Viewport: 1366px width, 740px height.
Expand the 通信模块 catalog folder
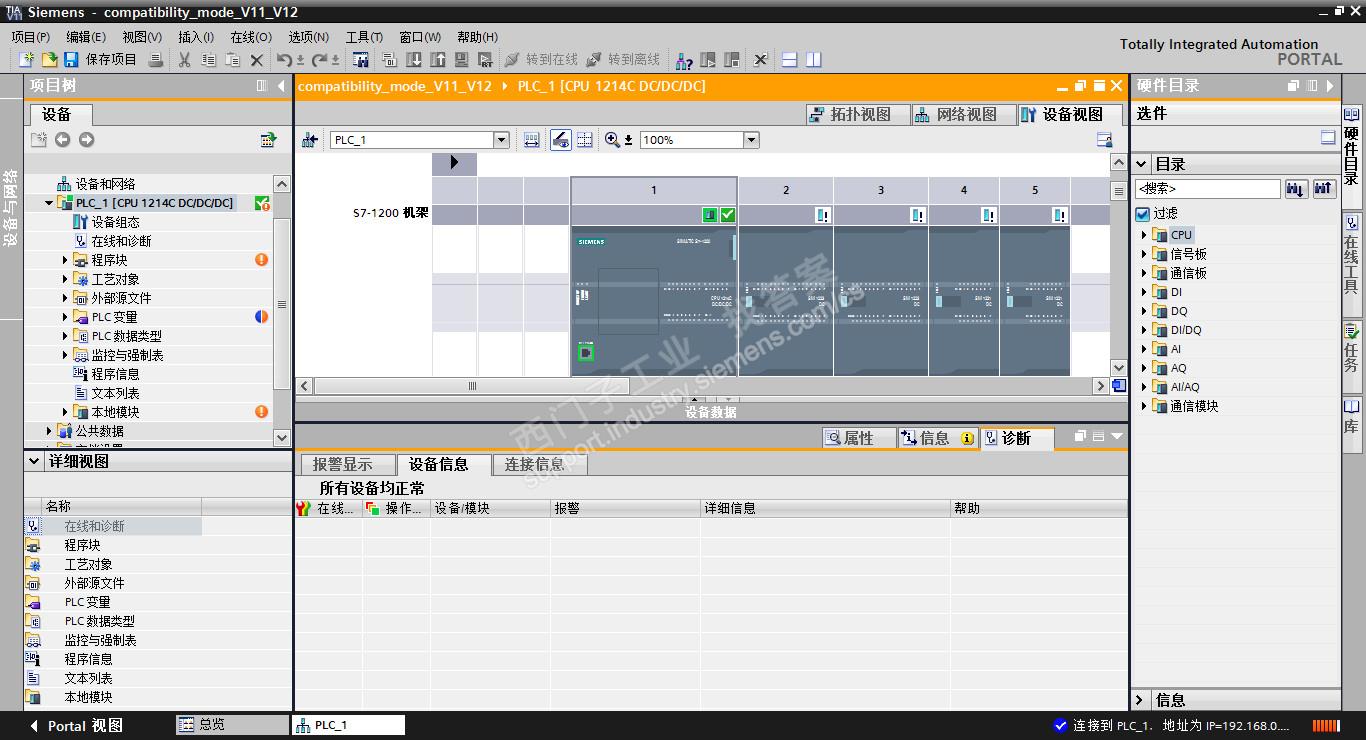(x=1144, y=406)
